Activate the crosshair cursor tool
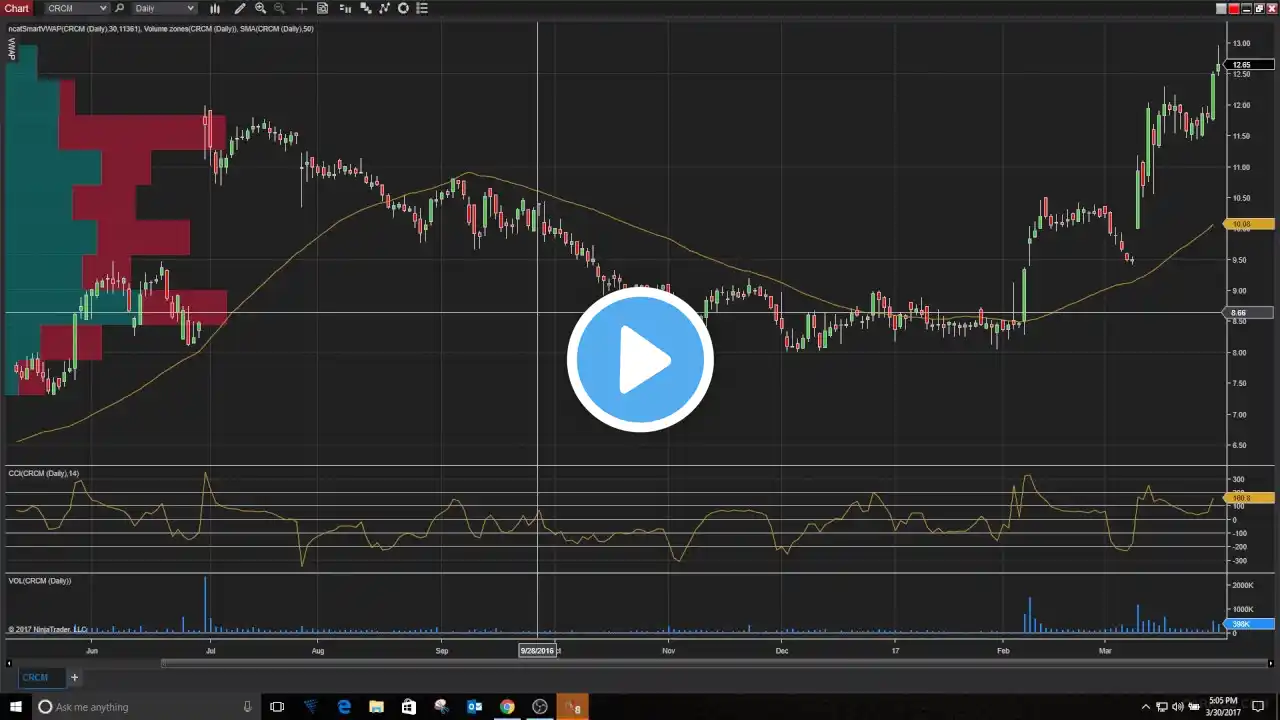The height and width of the screenshot is (720, 1280). [x=302, y=8]
